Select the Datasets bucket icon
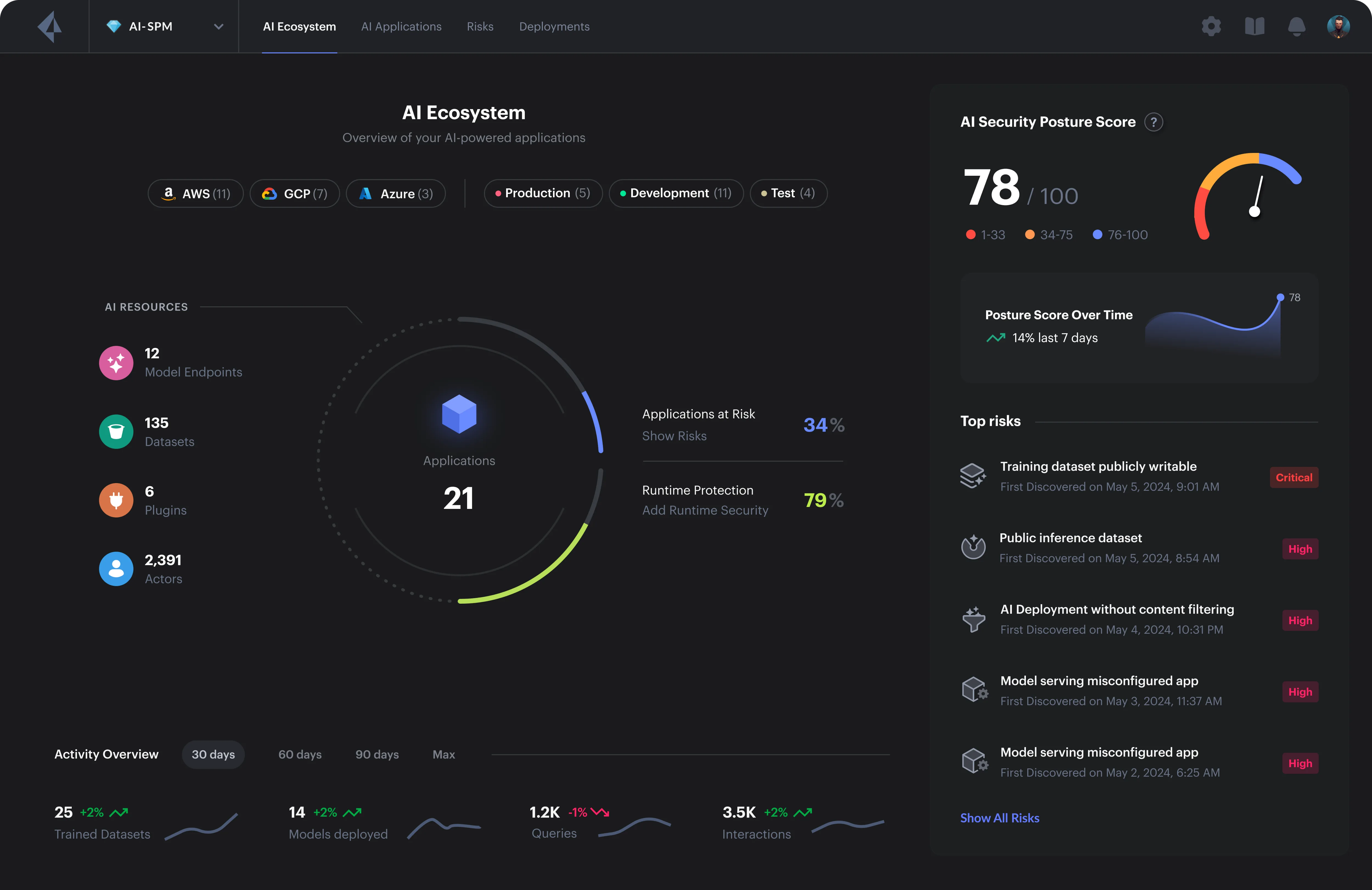 click(116, 431)
